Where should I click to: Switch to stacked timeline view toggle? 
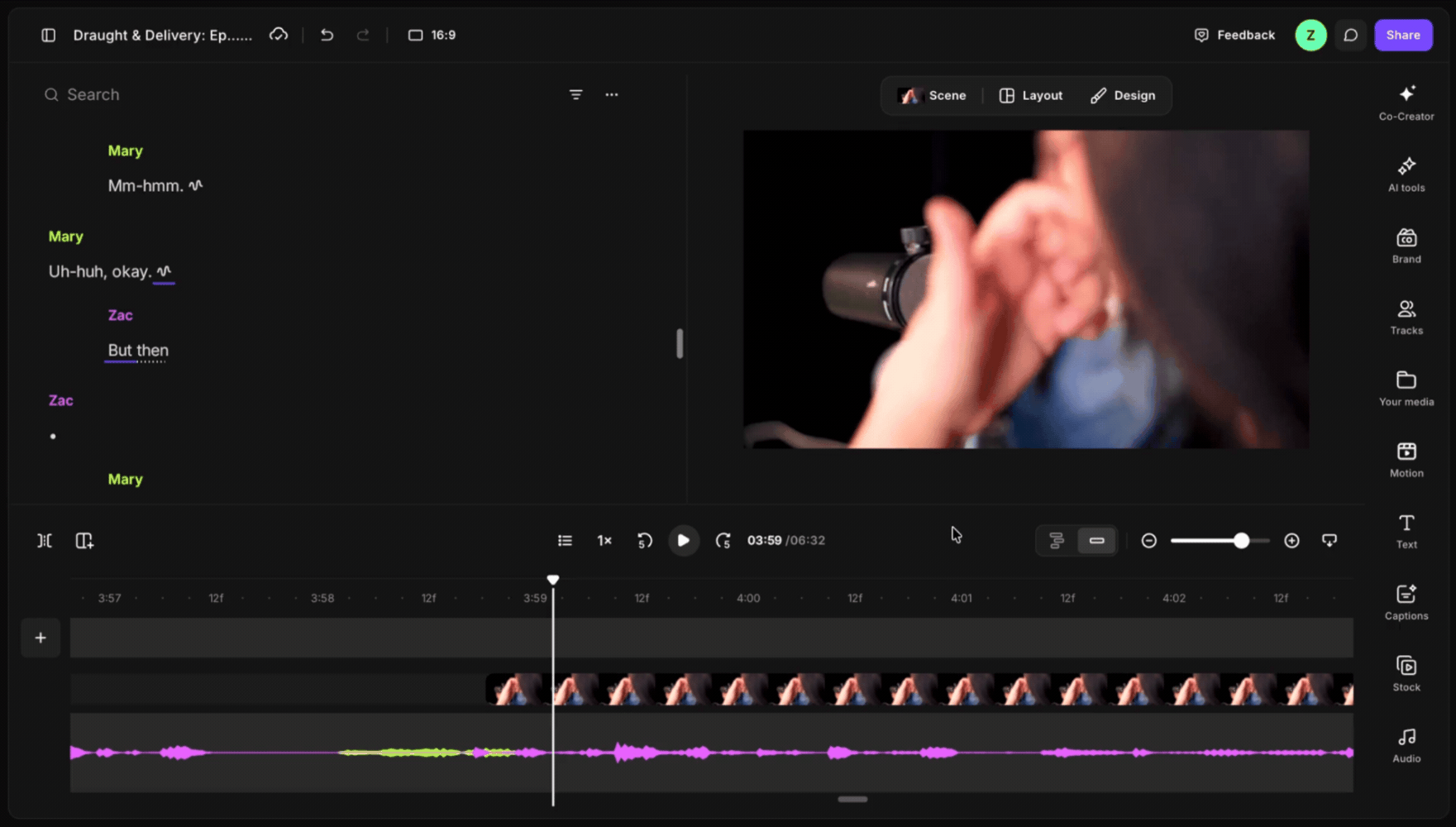click(1057, 540)
